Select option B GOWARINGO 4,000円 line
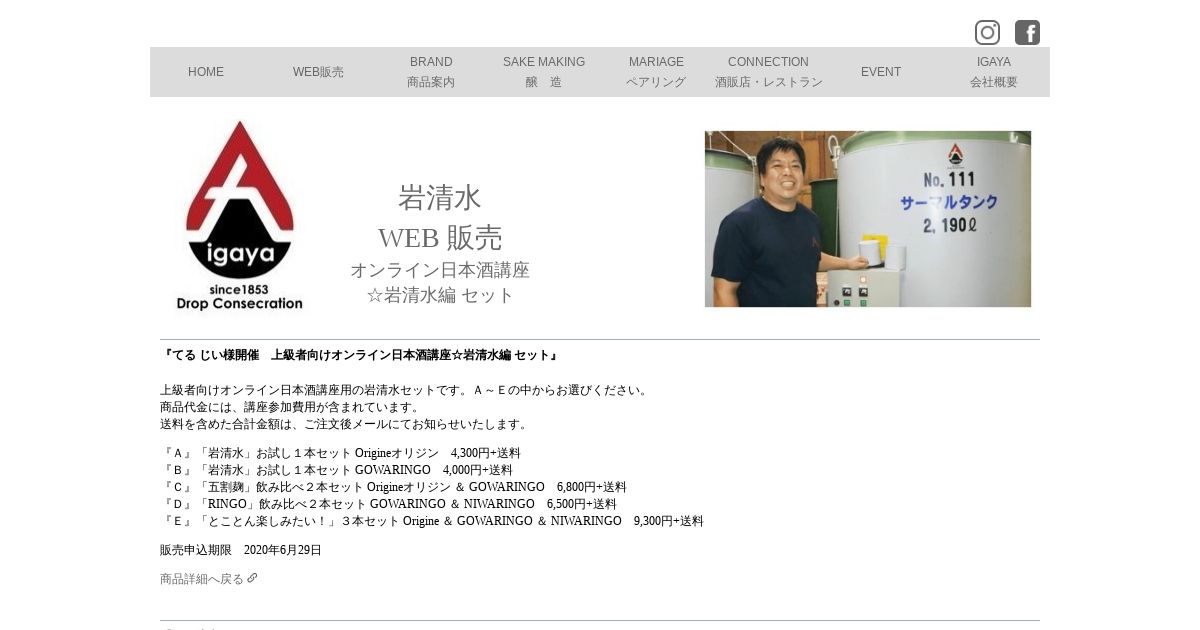The height and width of the screenshot is (630, 1200). [x=336, y=470]
